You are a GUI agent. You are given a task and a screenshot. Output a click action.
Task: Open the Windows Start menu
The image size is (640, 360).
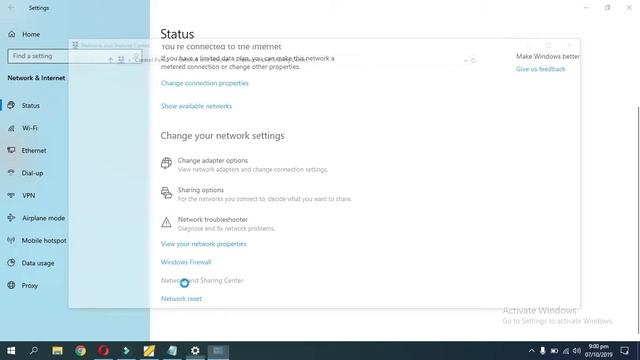(x=11, y=351)
